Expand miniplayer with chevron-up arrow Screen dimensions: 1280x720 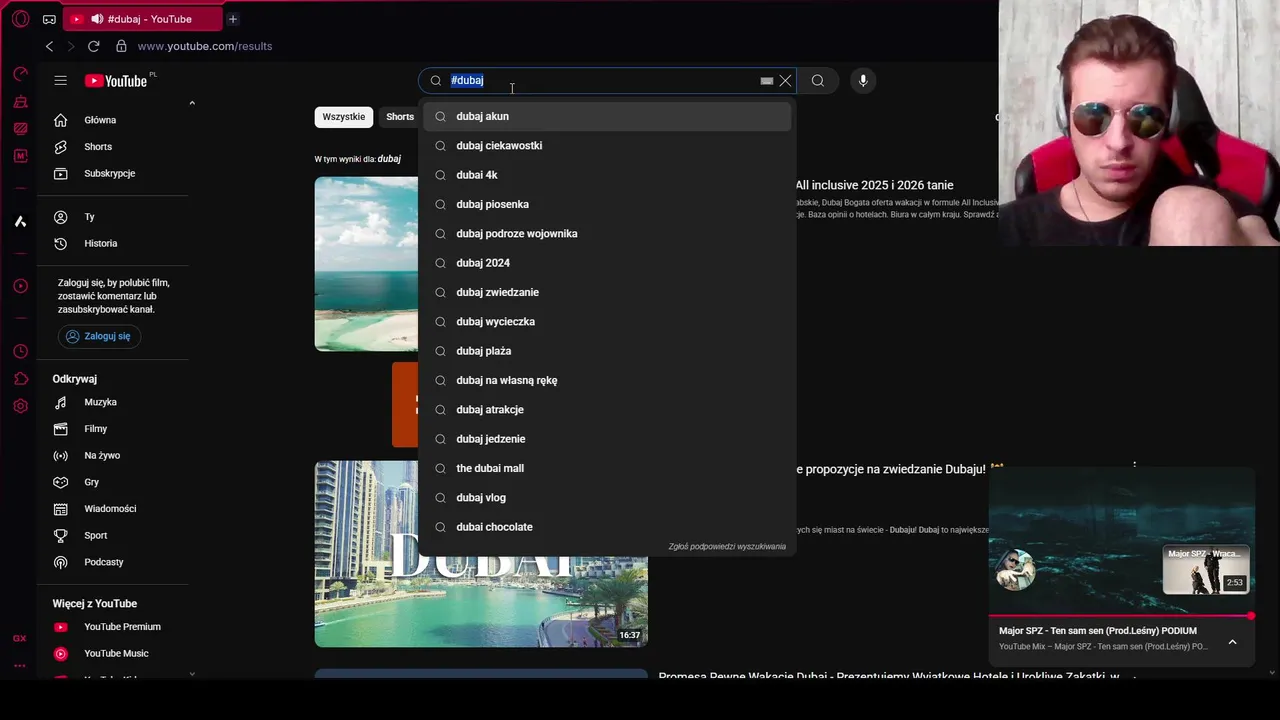[1232, 642]
